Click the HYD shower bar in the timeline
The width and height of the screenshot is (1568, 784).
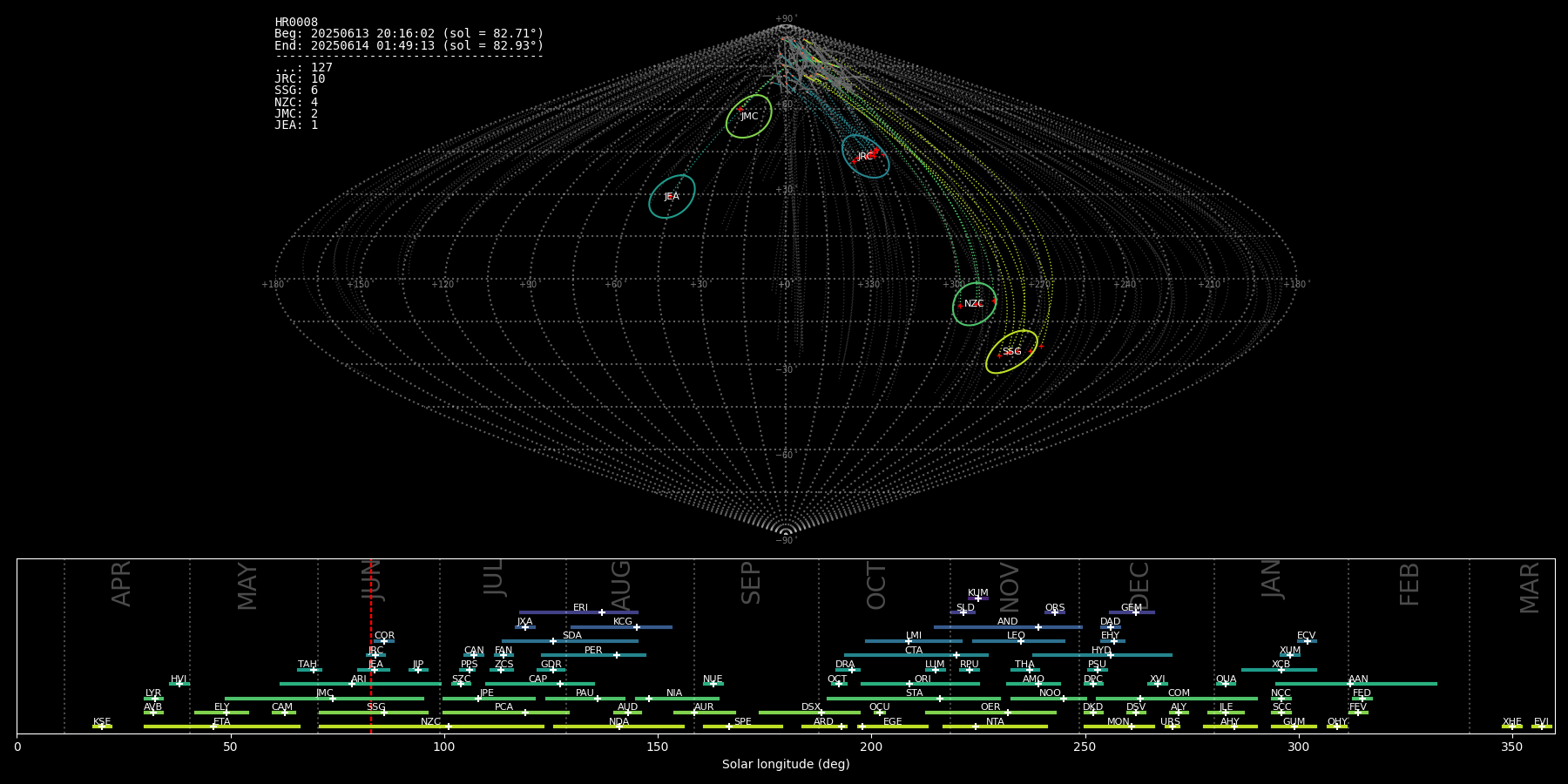click(x=1102, y=655)
